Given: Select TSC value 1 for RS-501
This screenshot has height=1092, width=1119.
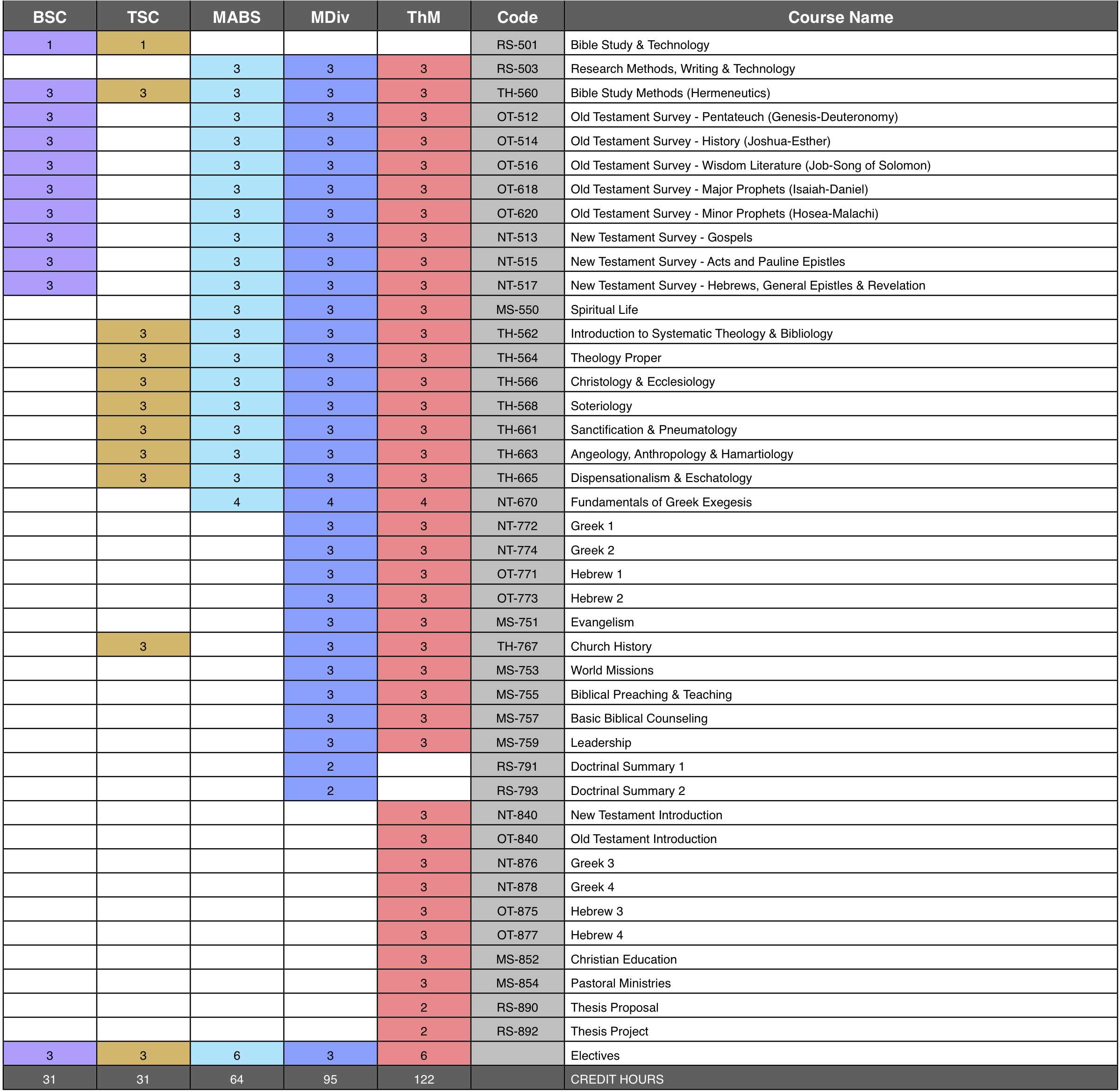Looking at the screenshot, I should [143, 45].
